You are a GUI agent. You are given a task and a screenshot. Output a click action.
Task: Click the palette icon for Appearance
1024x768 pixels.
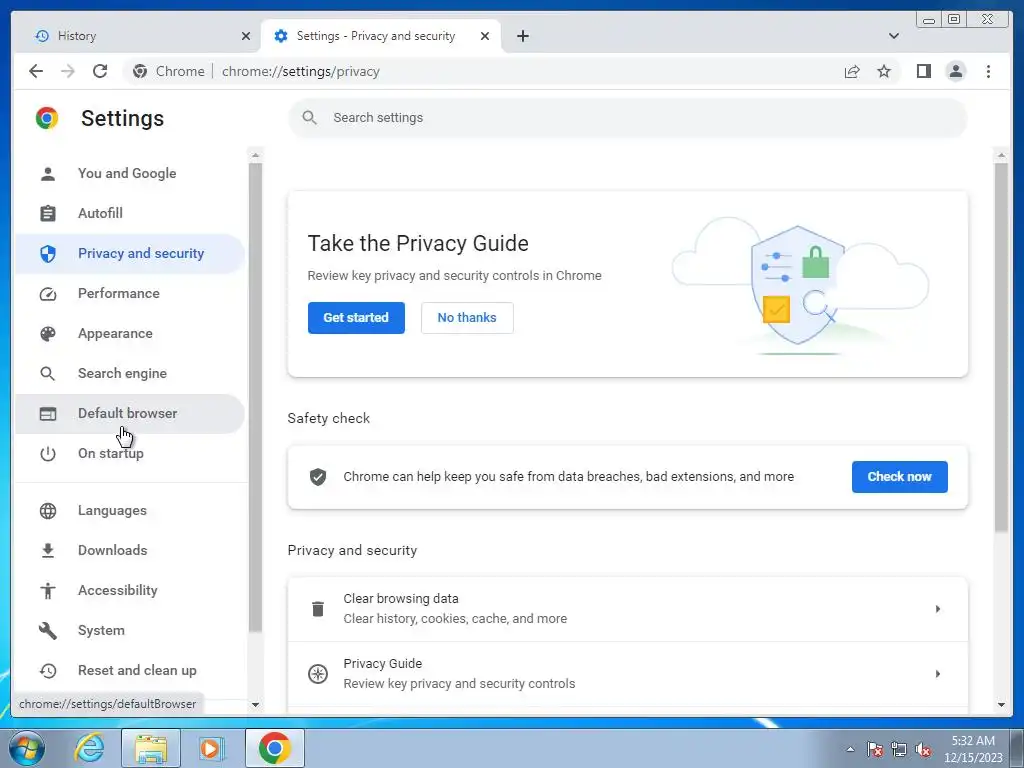coord(48,334)
